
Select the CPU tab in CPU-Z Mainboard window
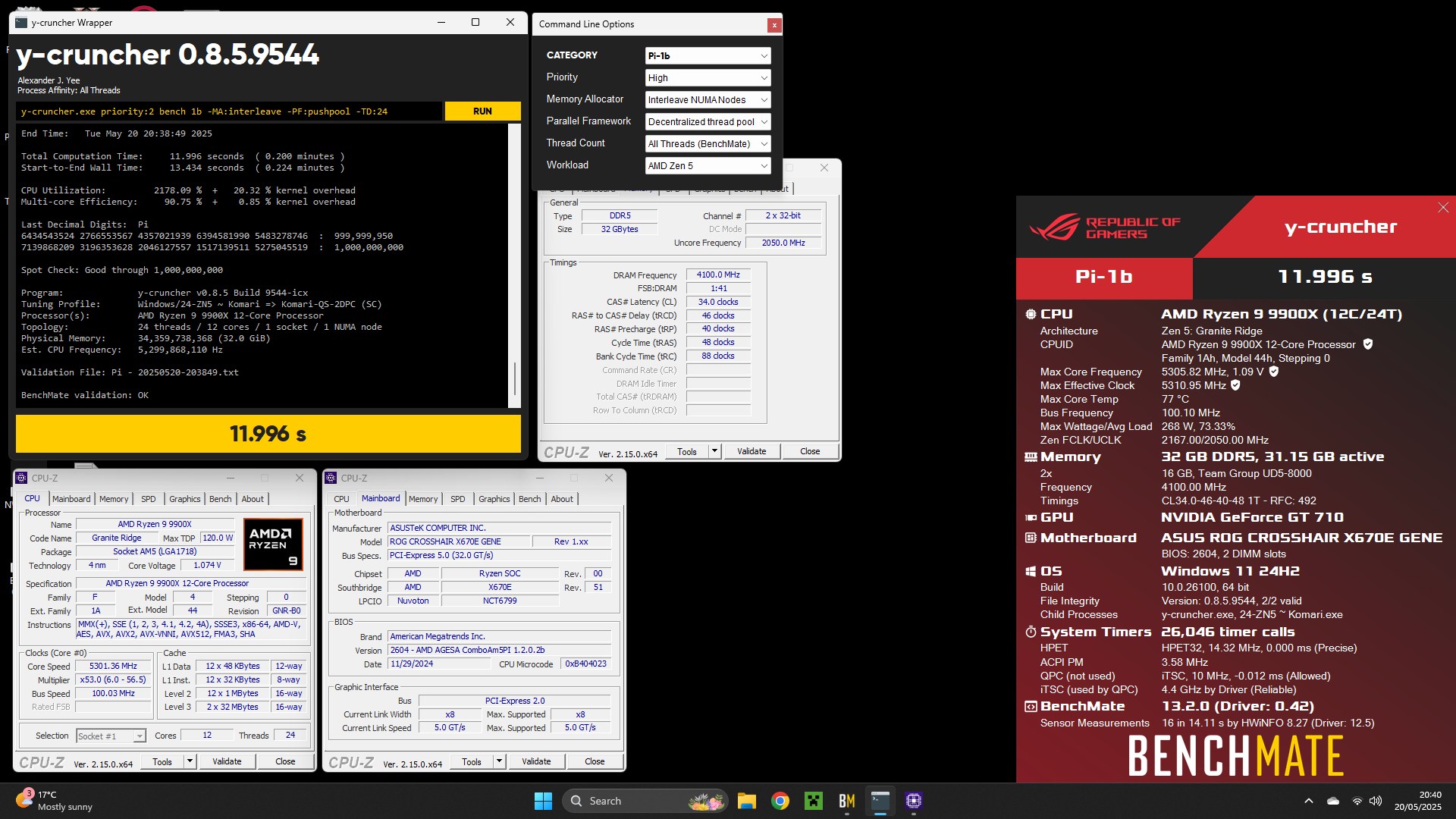click(x=341, y=499)
